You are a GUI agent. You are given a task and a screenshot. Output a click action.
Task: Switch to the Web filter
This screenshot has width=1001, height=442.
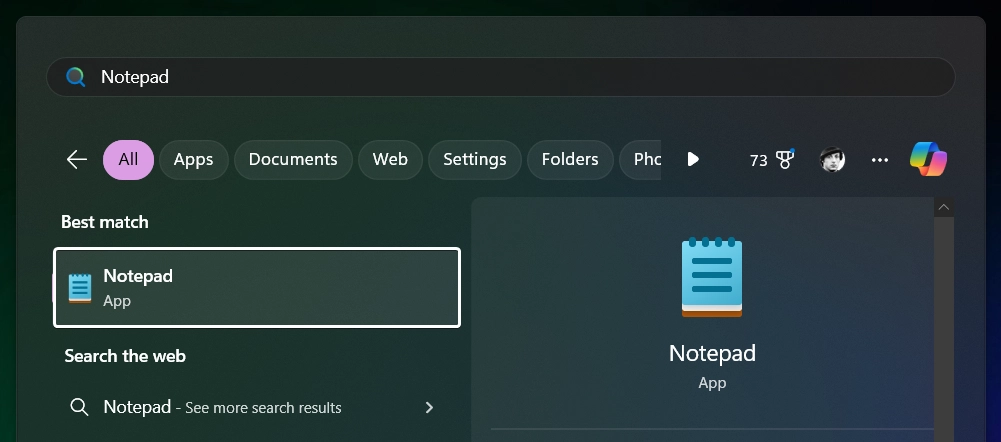(390, 160)
